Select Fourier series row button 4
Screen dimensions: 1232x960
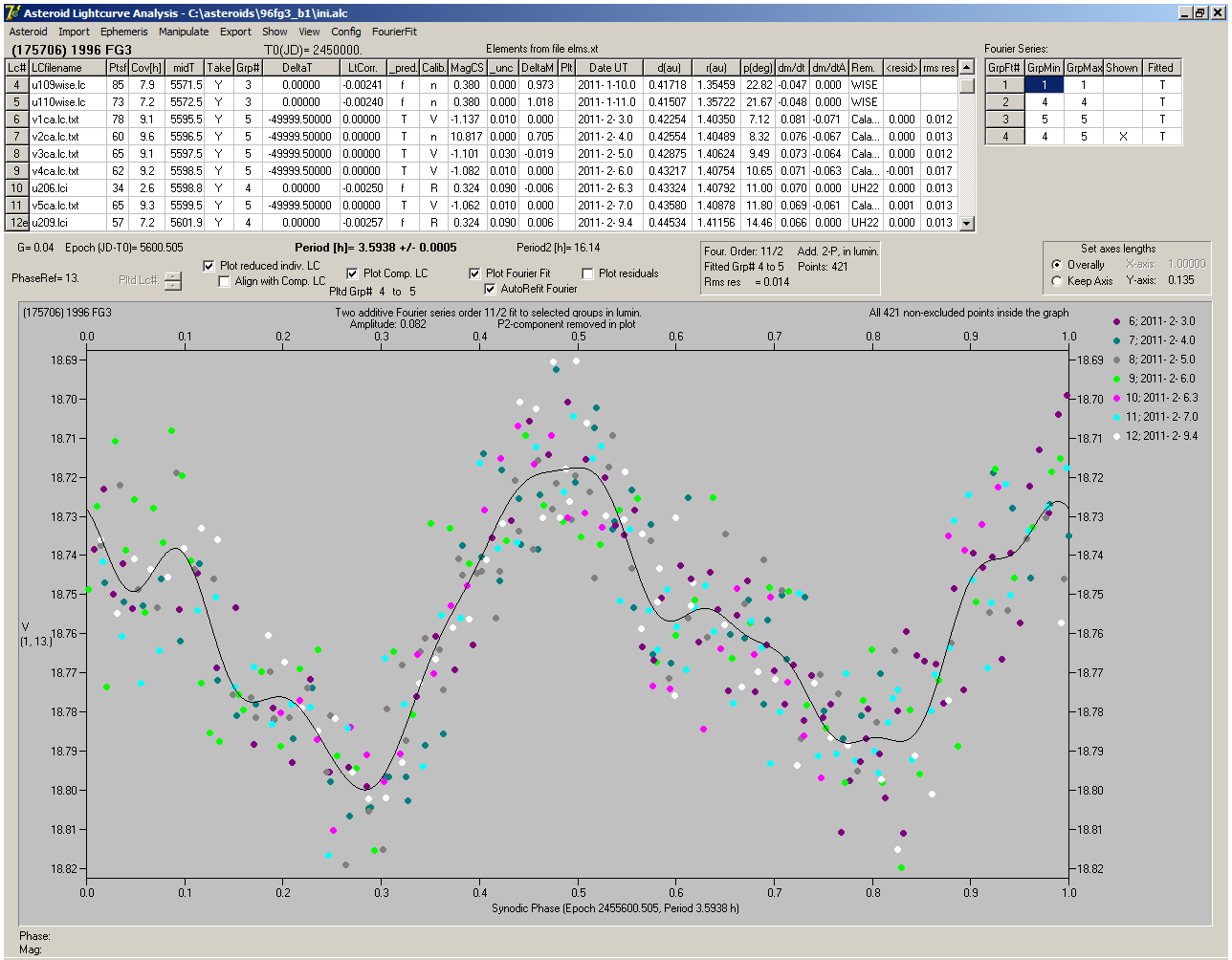(1004, 137)
